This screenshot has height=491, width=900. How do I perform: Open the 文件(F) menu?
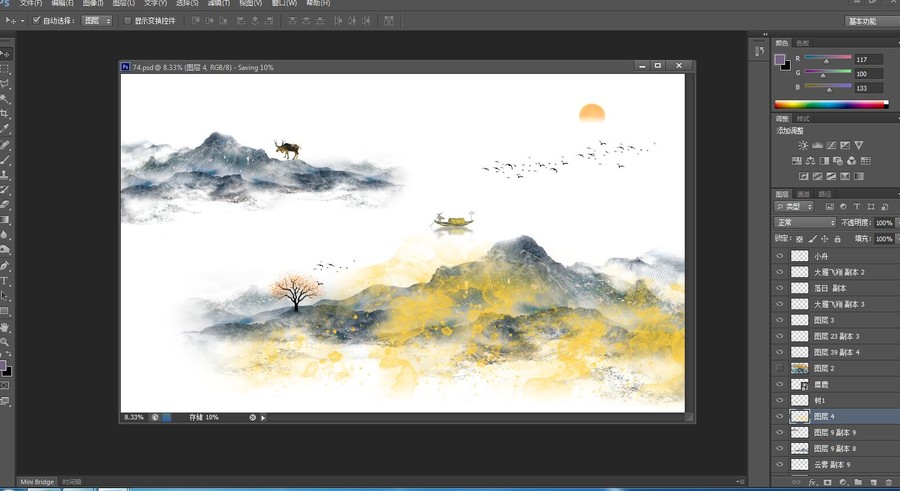(31, 3)
